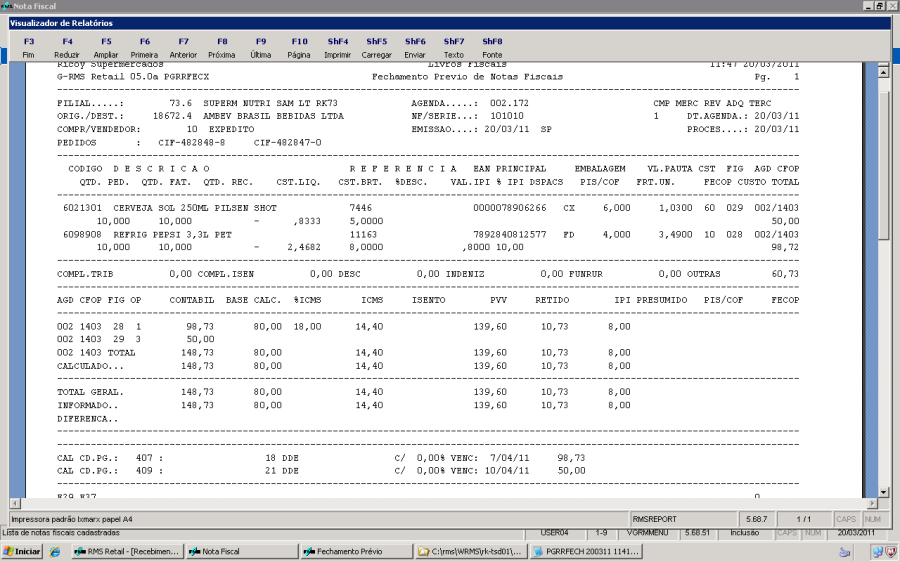Screen dimensions: 900x562
Task: Click the horizontal scrollbar right arrow
Action: pyautogui.click(x=872, y=503)
